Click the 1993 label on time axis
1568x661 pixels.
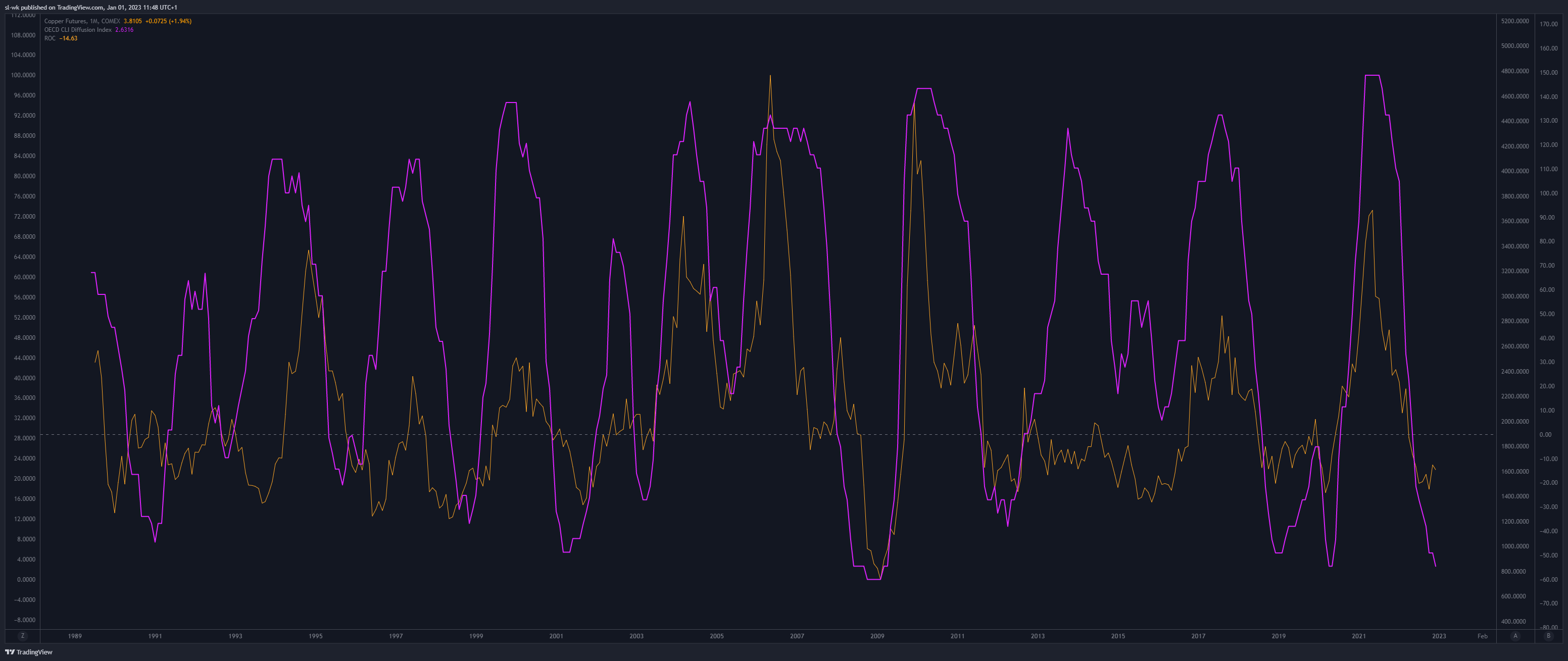pos(235,636)
